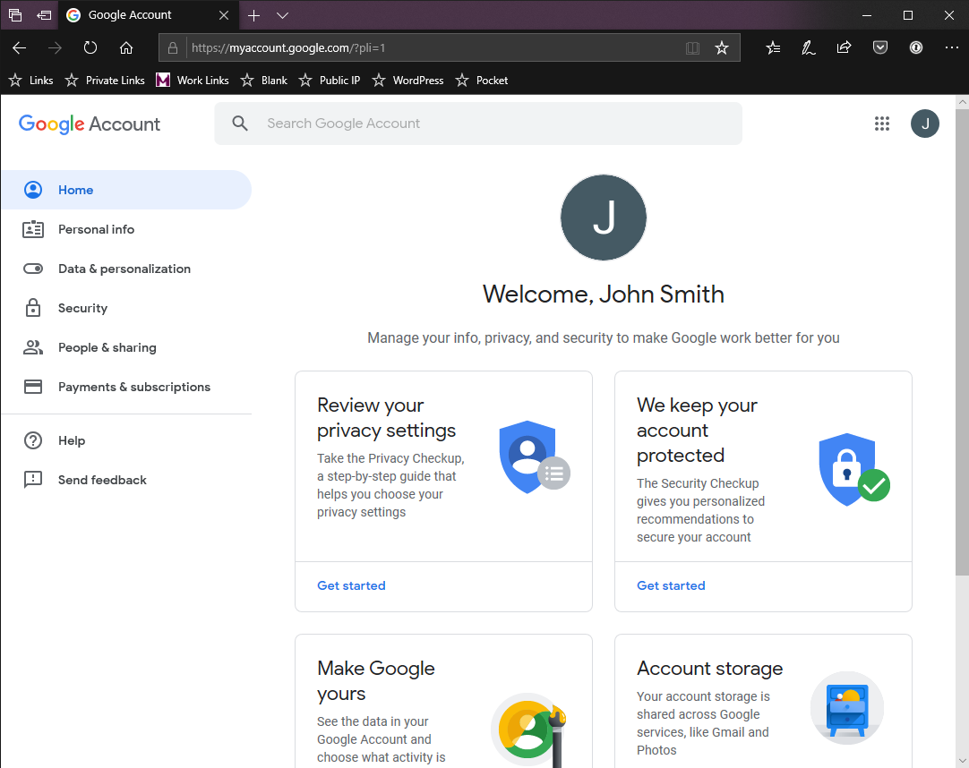Viewport: 969px width, 768px height.
Task: Navigate to Security settings
Action: [x=82, y=308]
